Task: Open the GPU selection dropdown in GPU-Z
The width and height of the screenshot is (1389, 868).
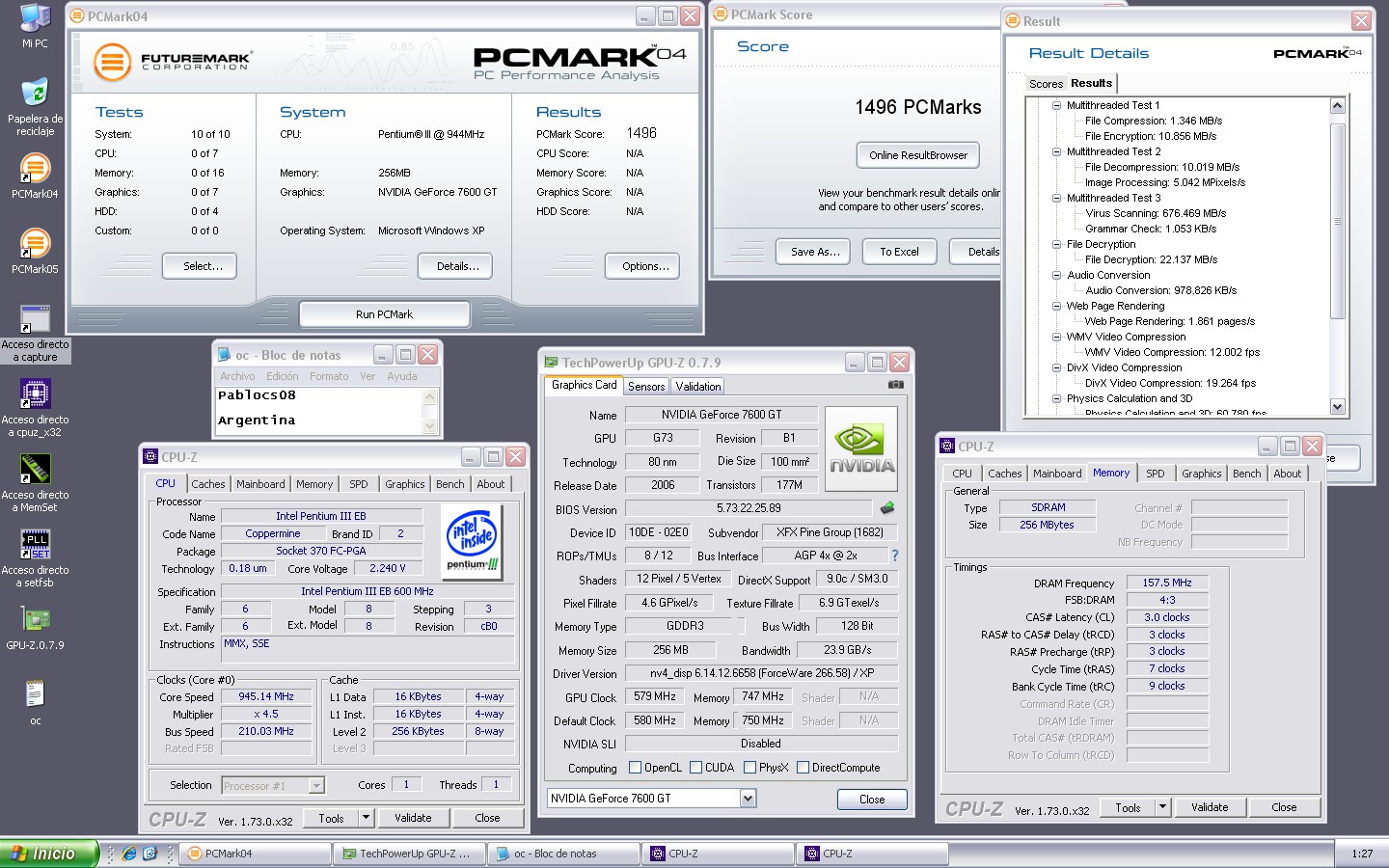Action: click(x=748, y=799)
